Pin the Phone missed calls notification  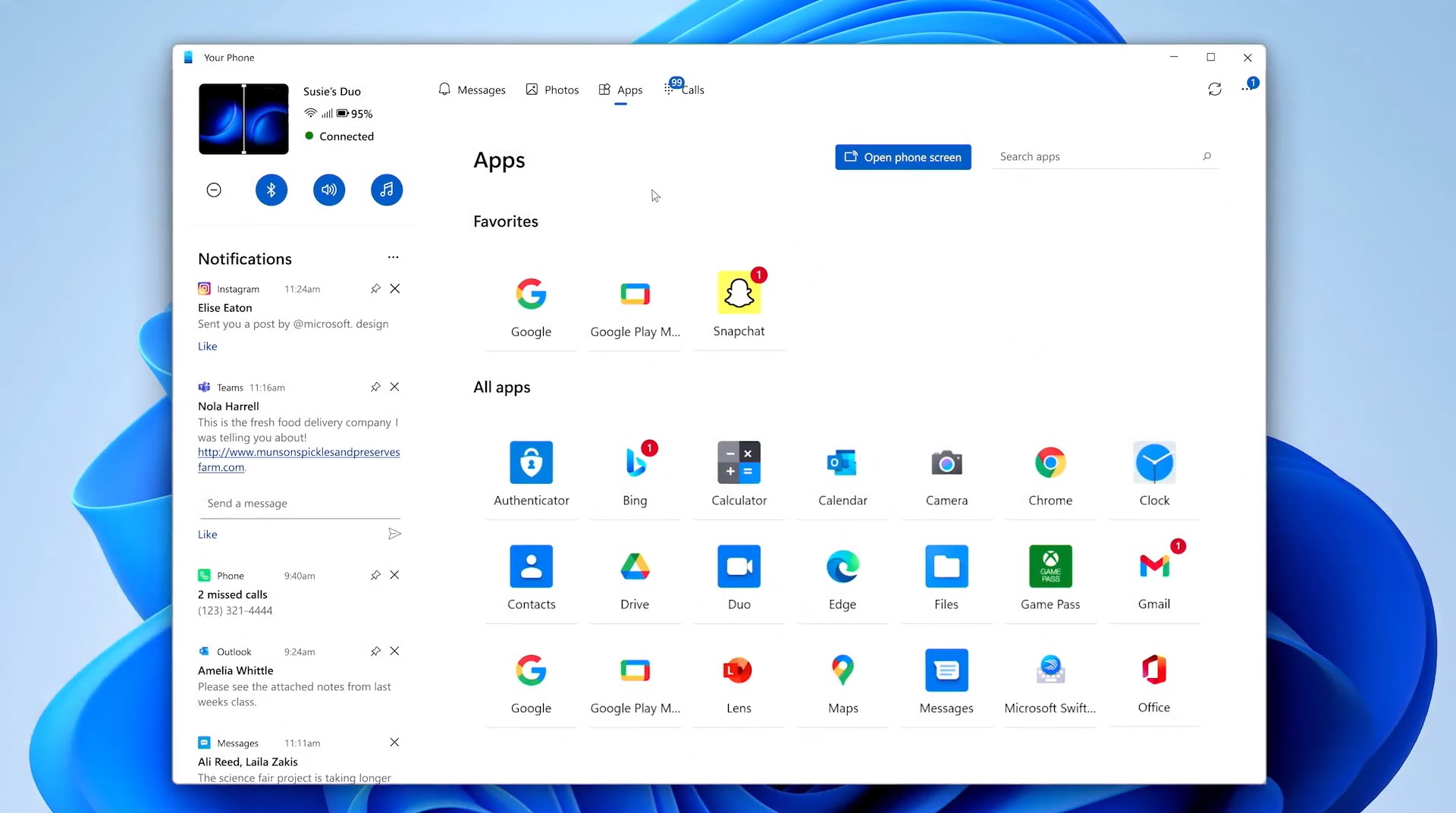[x=375, y=575]
